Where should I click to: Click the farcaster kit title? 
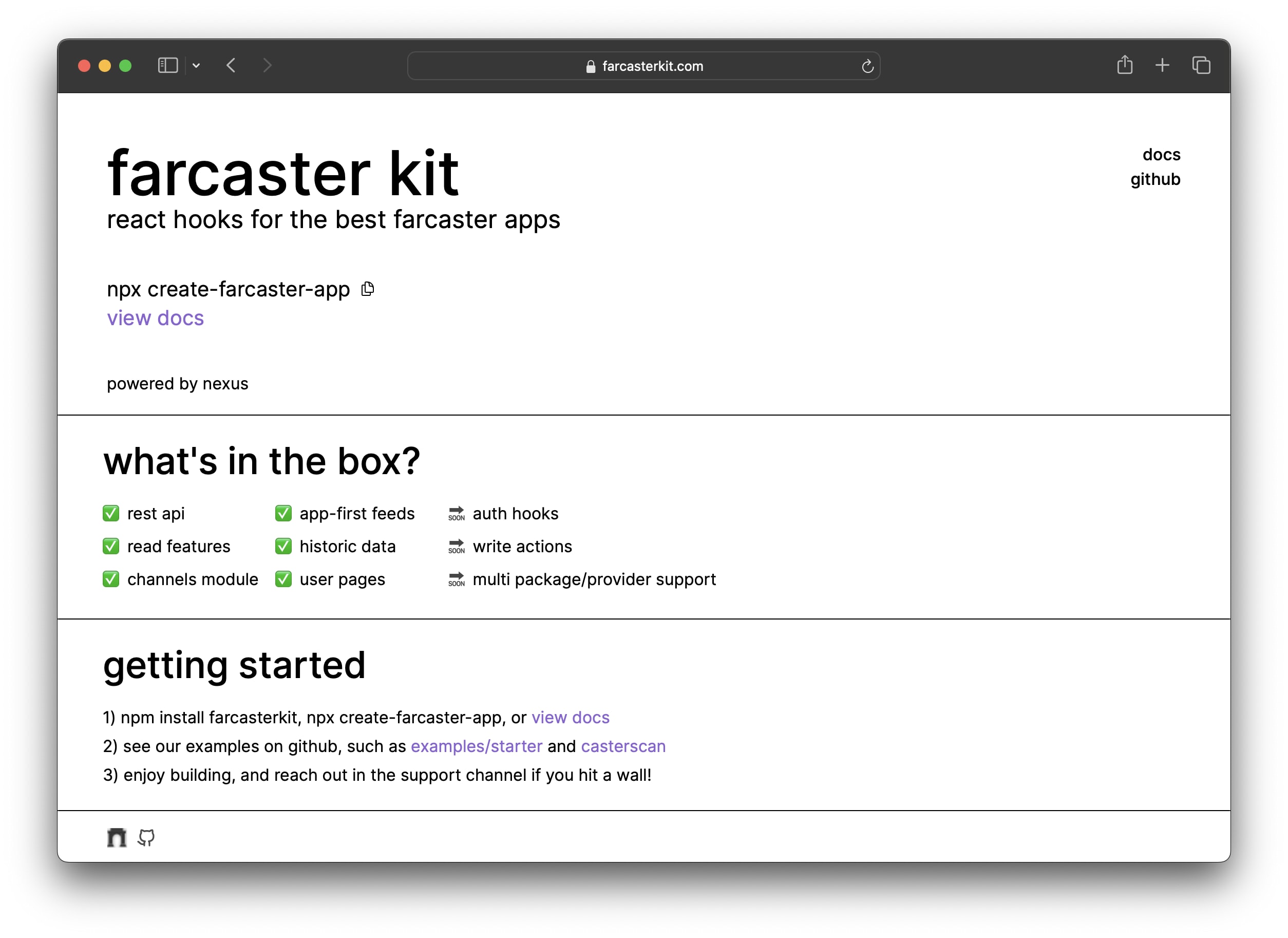tap(283, 173)
